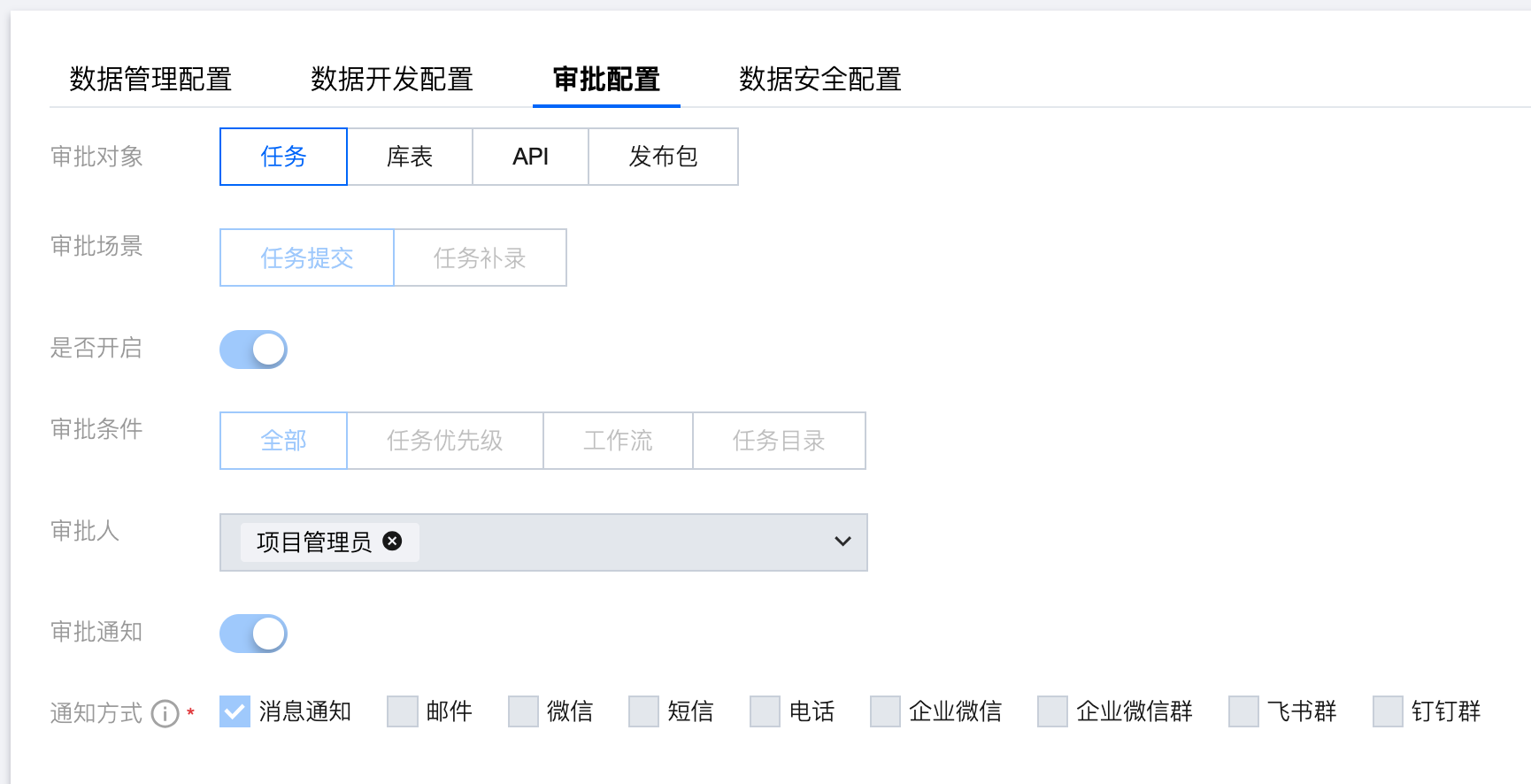1531x784 pixels.
Task: Uncheck the 消息通知 checkbox
Action: click(235, 711)
